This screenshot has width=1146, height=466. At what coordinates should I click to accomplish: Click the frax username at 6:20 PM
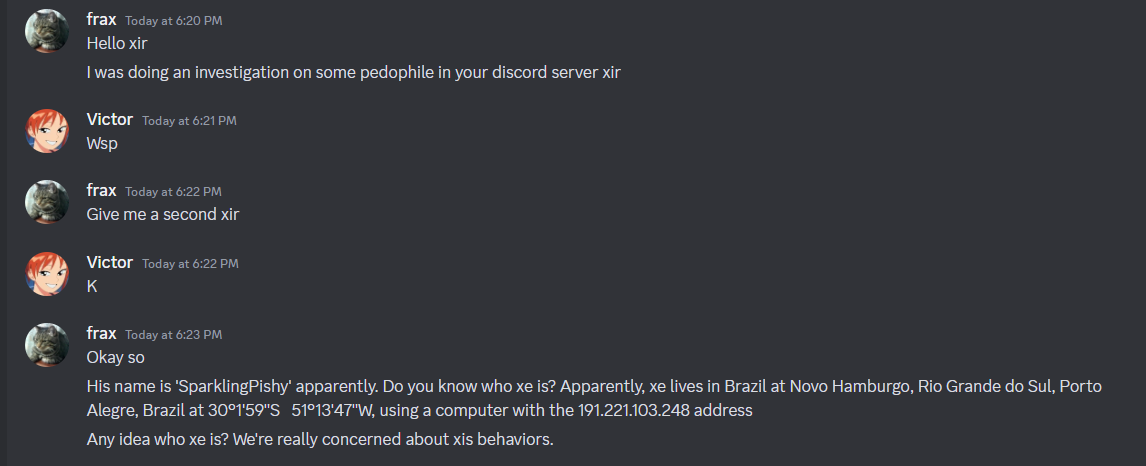click(101, 20)
